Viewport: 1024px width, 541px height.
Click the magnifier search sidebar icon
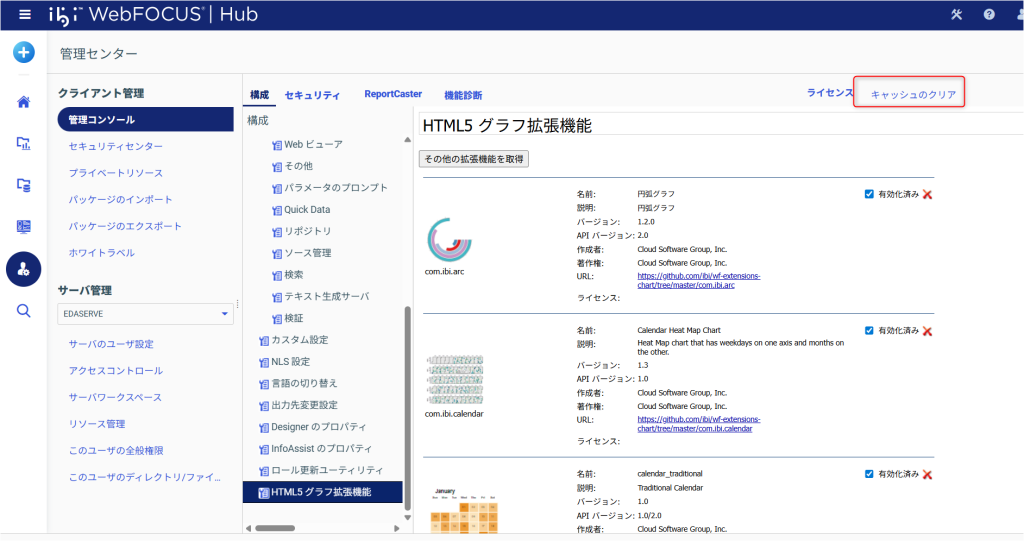tap(23, 310)
